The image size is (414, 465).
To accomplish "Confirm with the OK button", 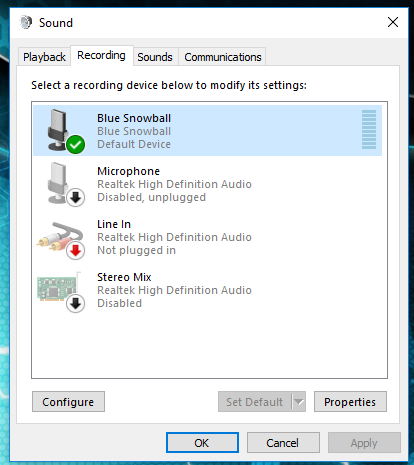I will coord(202,443).
